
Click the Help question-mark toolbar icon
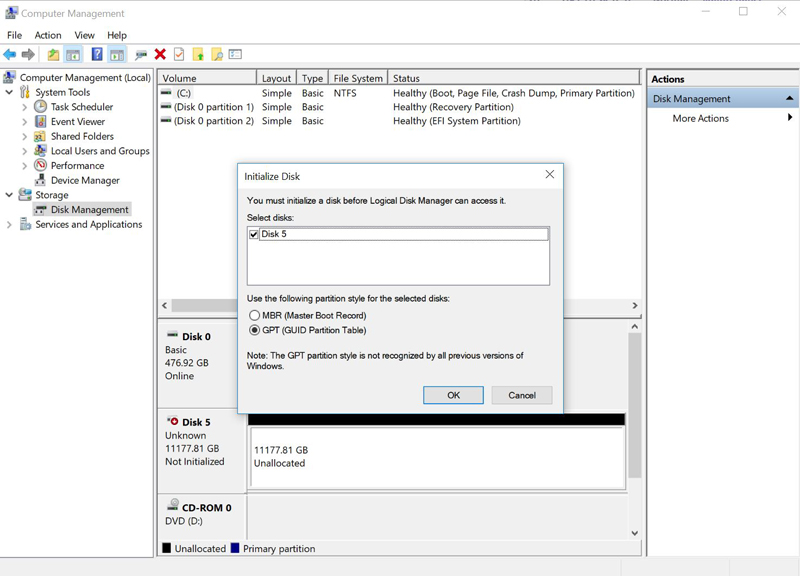[97, 55]
